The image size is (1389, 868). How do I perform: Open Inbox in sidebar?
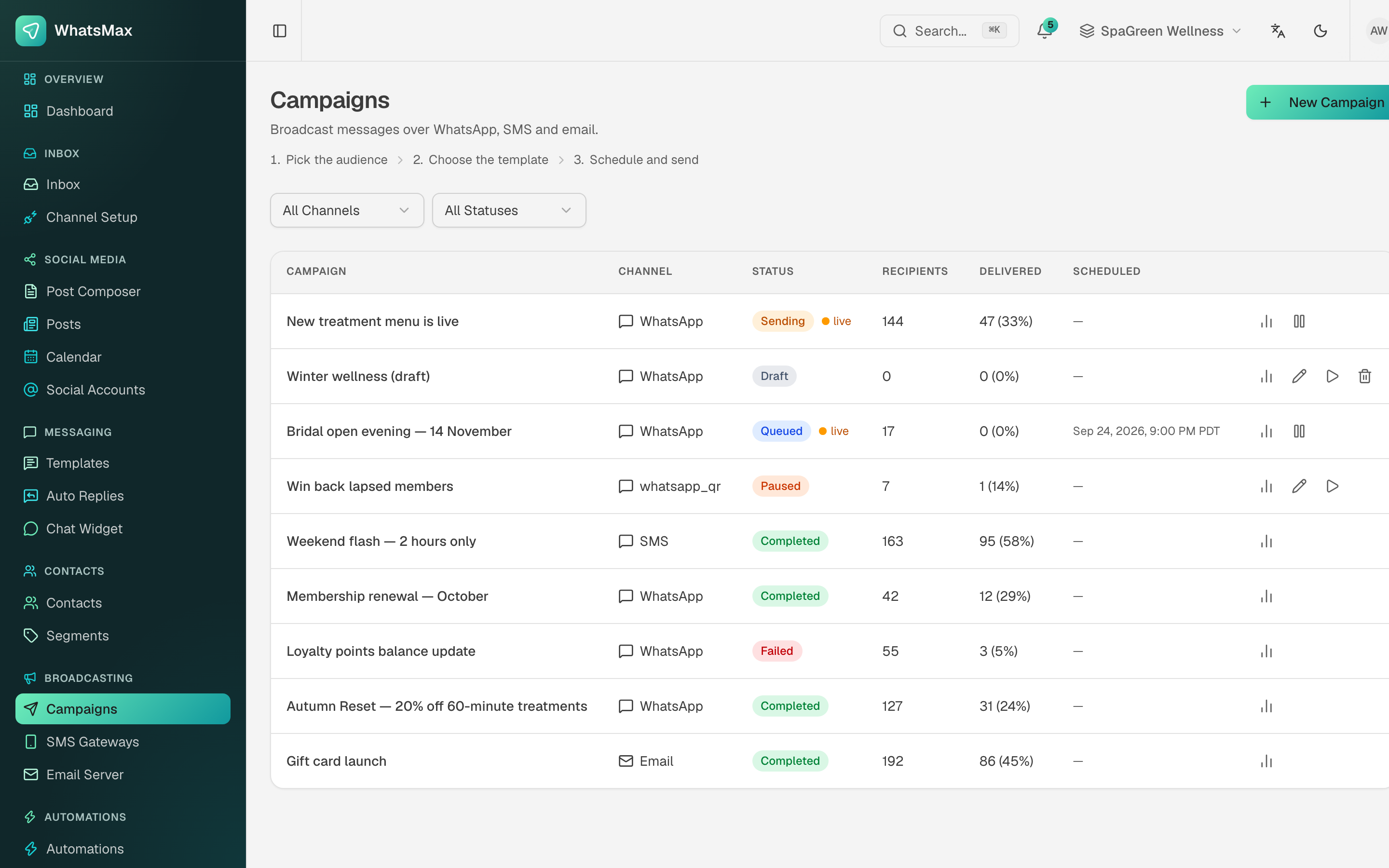(123, 185)
